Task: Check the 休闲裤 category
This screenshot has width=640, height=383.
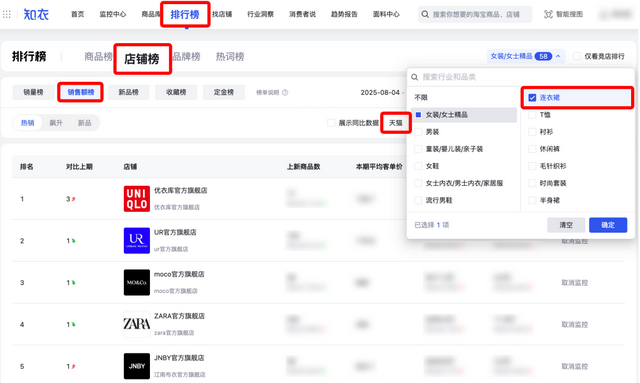Action: coord(532,149)
